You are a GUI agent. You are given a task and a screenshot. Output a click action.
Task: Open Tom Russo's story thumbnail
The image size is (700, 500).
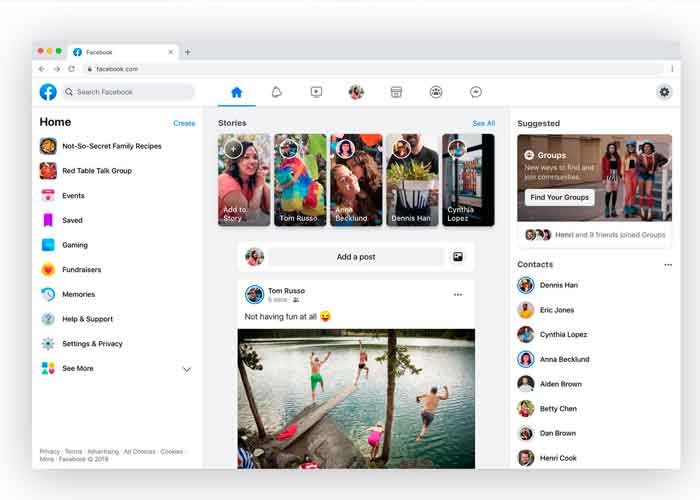(300, 180)
